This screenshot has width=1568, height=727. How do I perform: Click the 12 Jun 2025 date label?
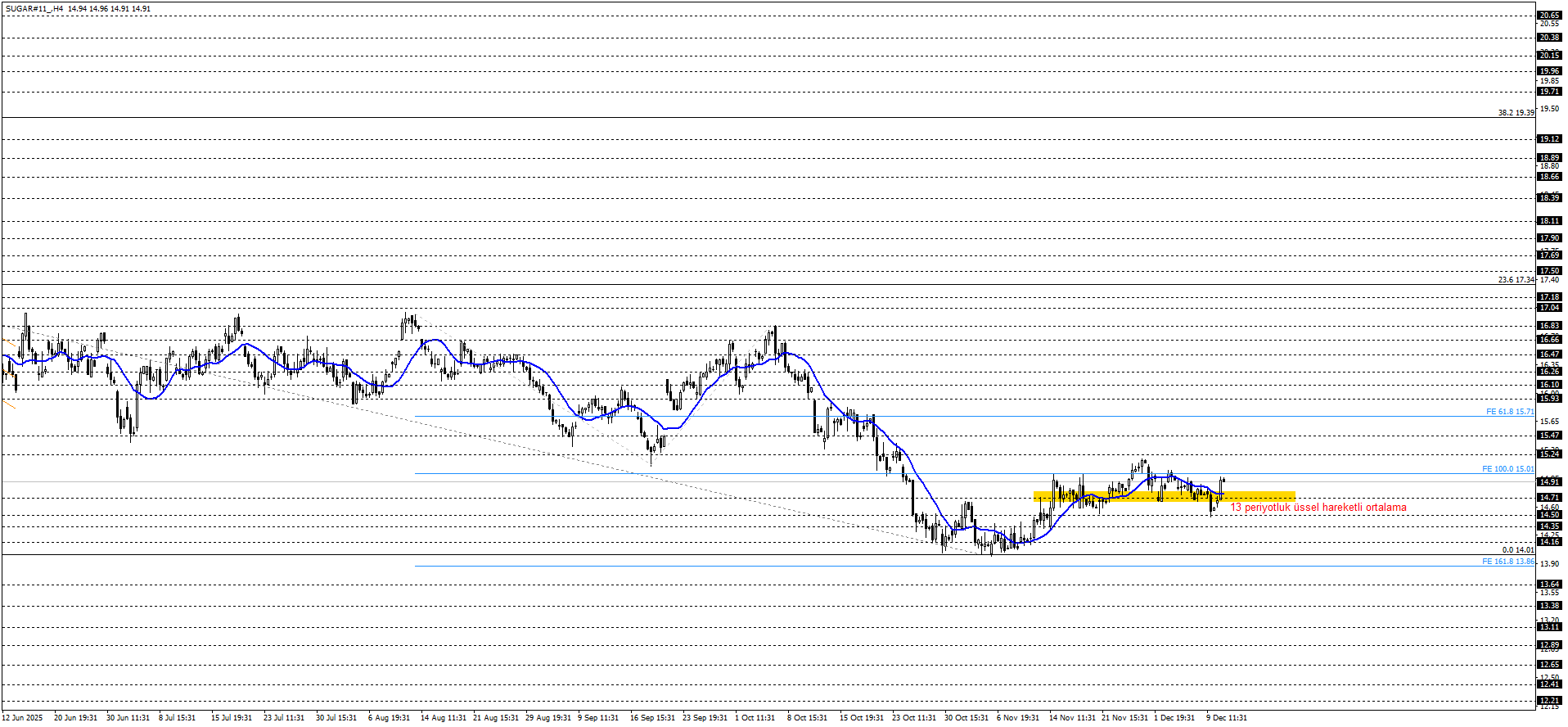[x=22, y=718]
